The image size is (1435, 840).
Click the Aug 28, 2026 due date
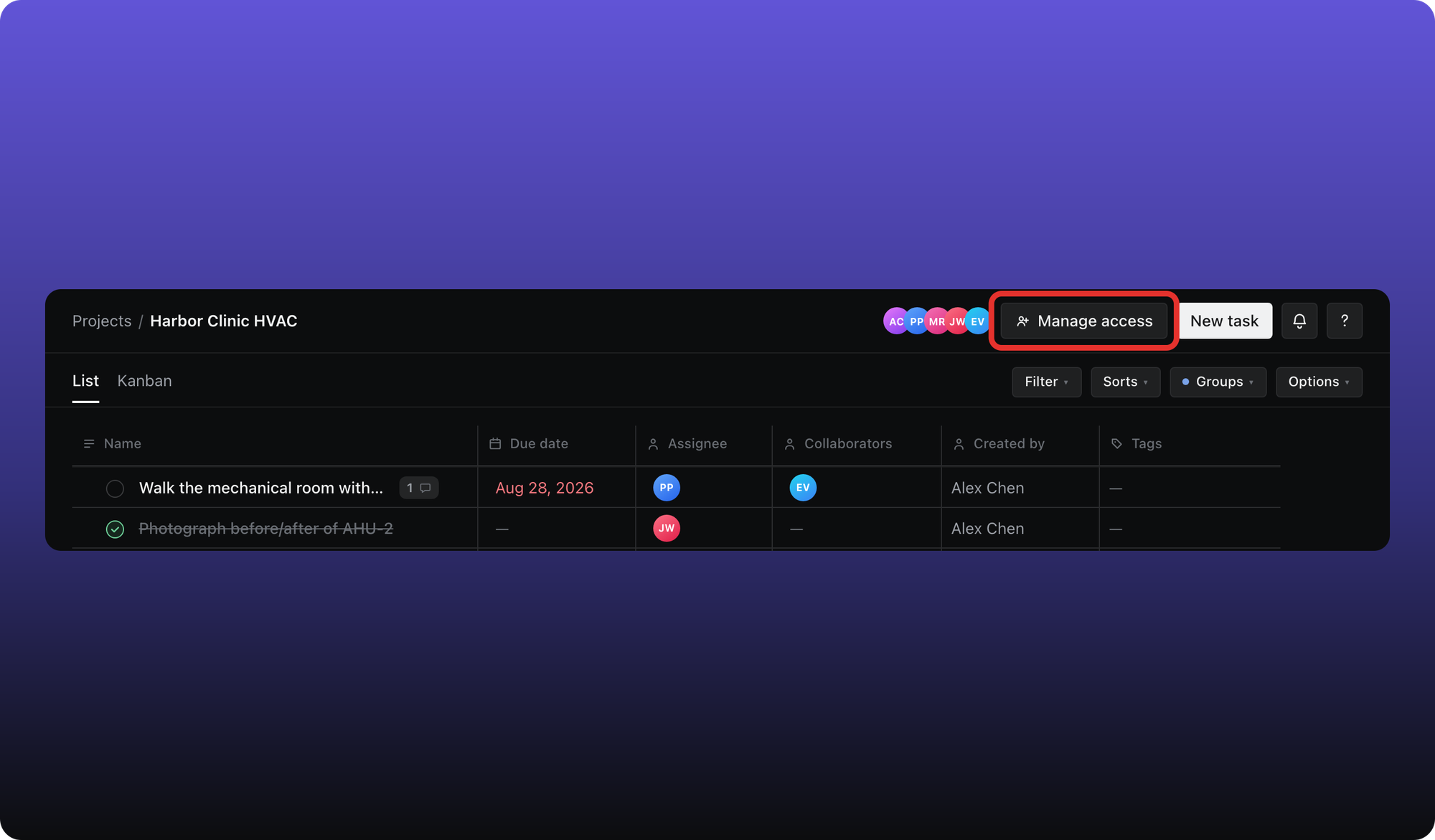[x=545, y=488]
